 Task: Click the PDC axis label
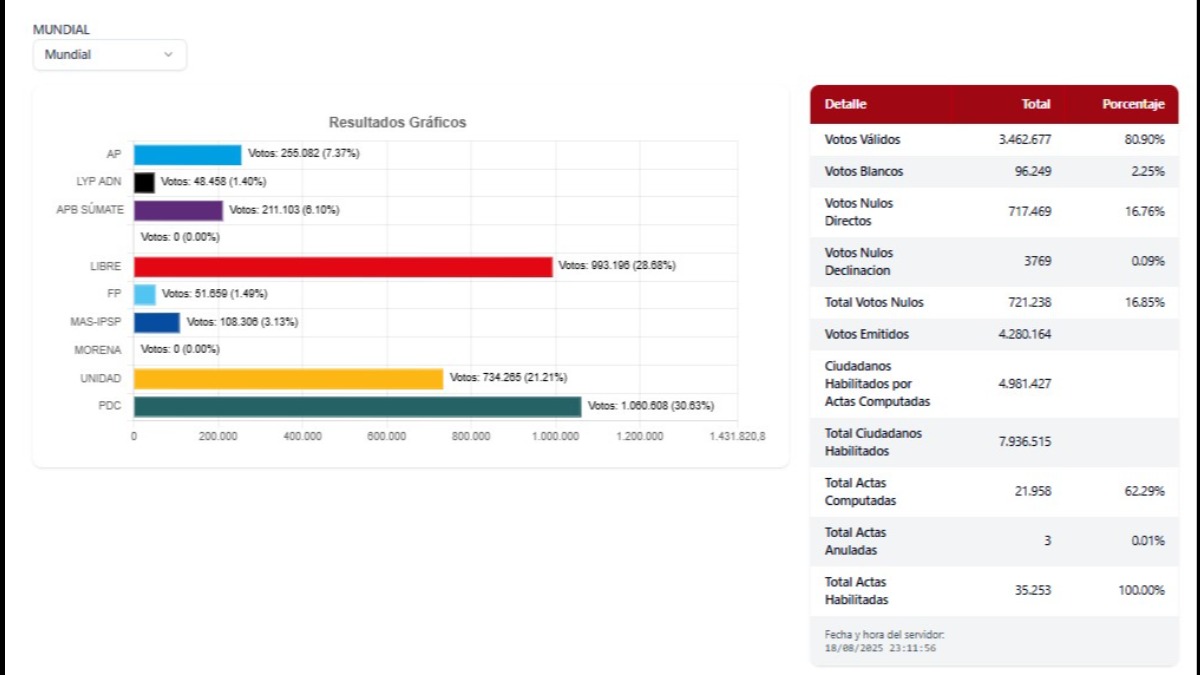click(110, 406)
